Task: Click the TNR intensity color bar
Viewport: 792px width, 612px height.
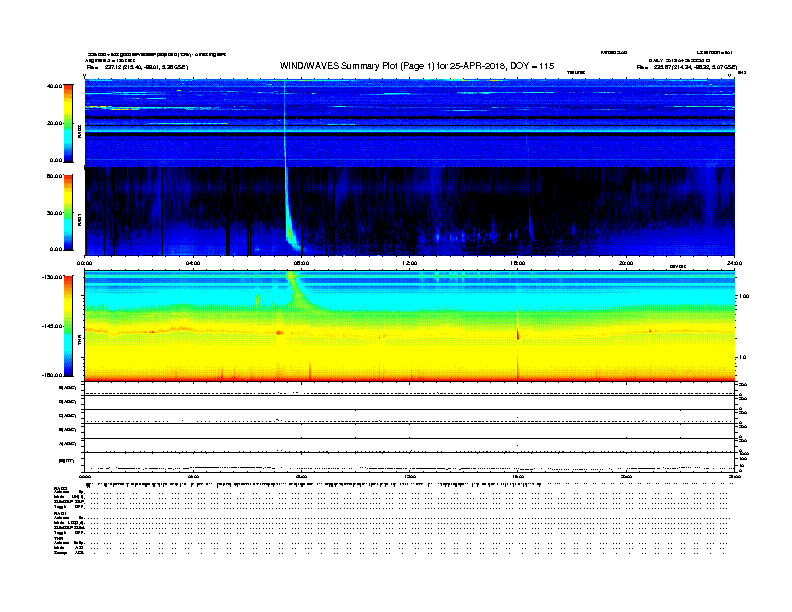Action: coord(68,326)
